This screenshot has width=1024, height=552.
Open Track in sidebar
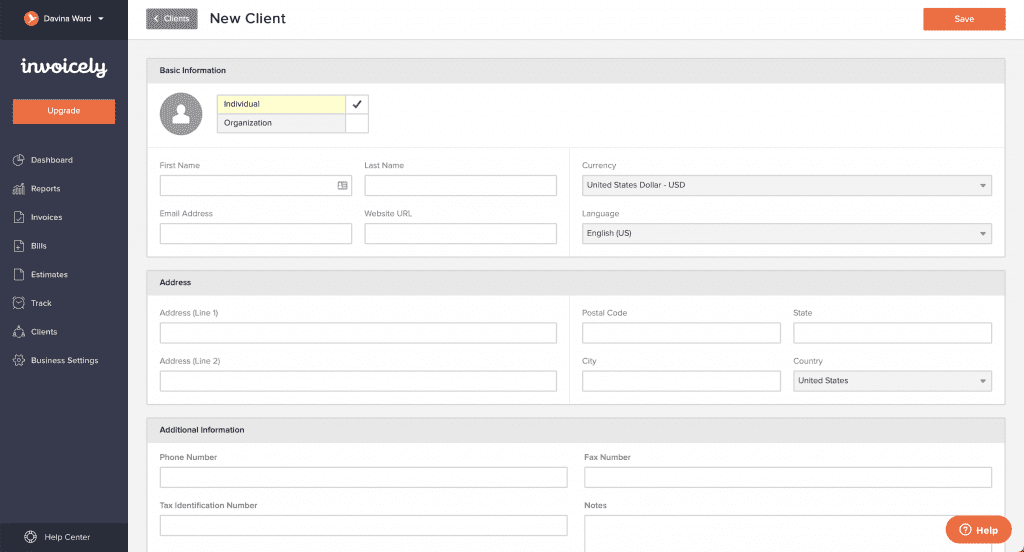41,303
